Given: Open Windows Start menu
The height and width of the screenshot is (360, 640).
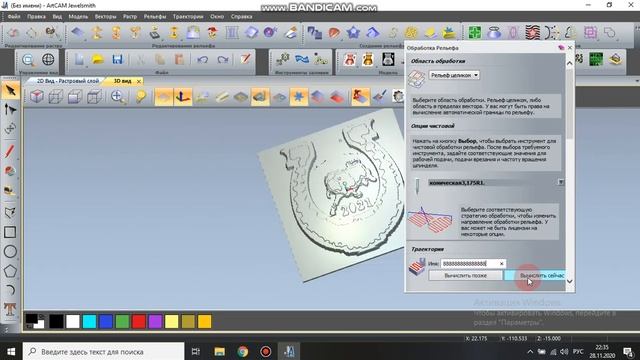Looking at the screenshot, I should coord(11,351).
